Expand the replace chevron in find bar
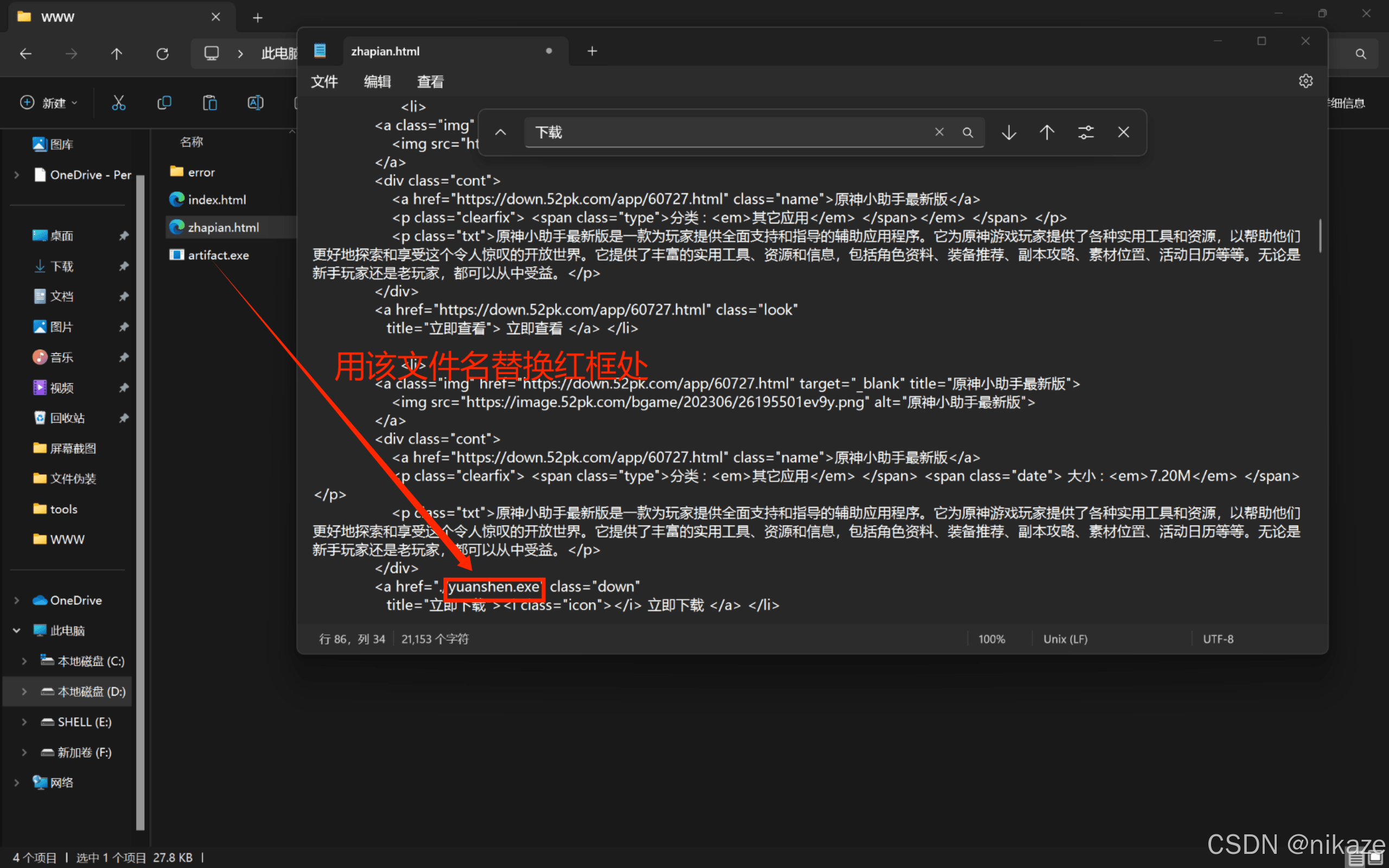 coord(500,132)
